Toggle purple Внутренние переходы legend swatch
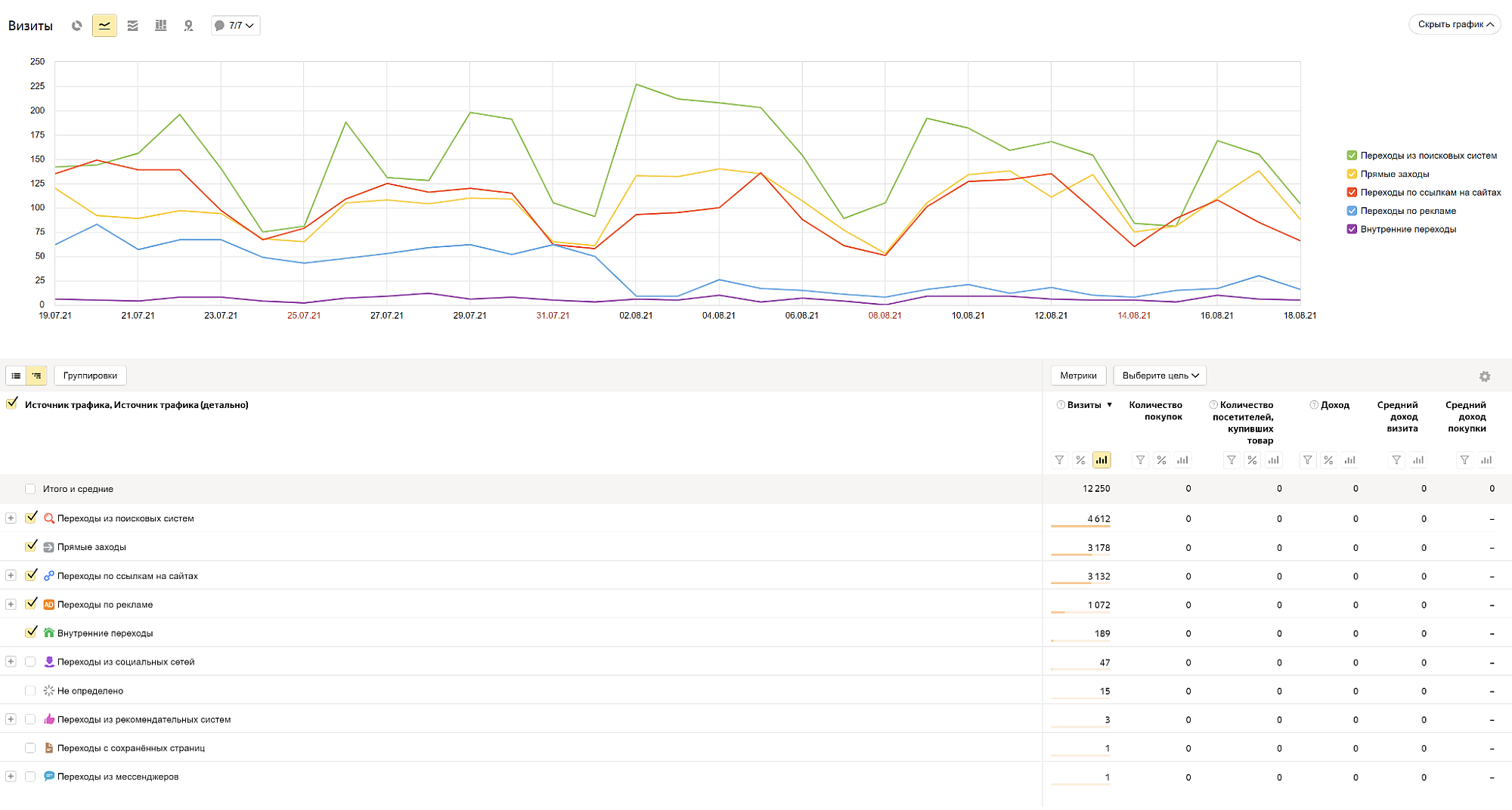Screen dimensions: 1512x810 [x=1352, y=229]
